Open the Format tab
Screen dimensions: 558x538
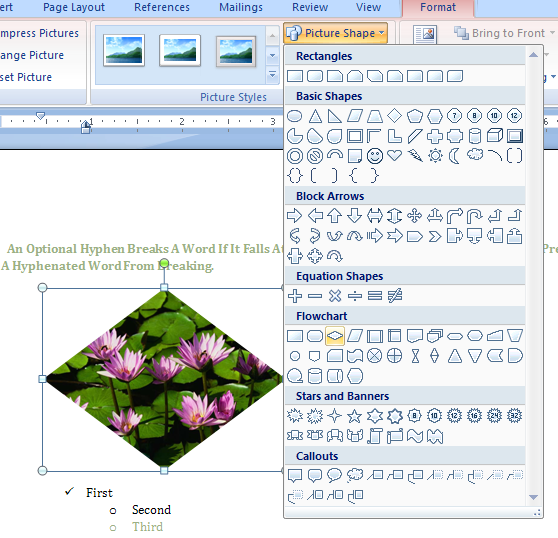coord(438,7)
